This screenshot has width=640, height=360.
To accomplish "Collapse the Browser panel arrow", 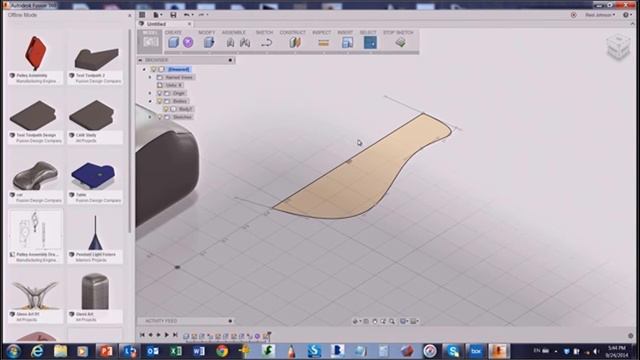I will (140, 60).
